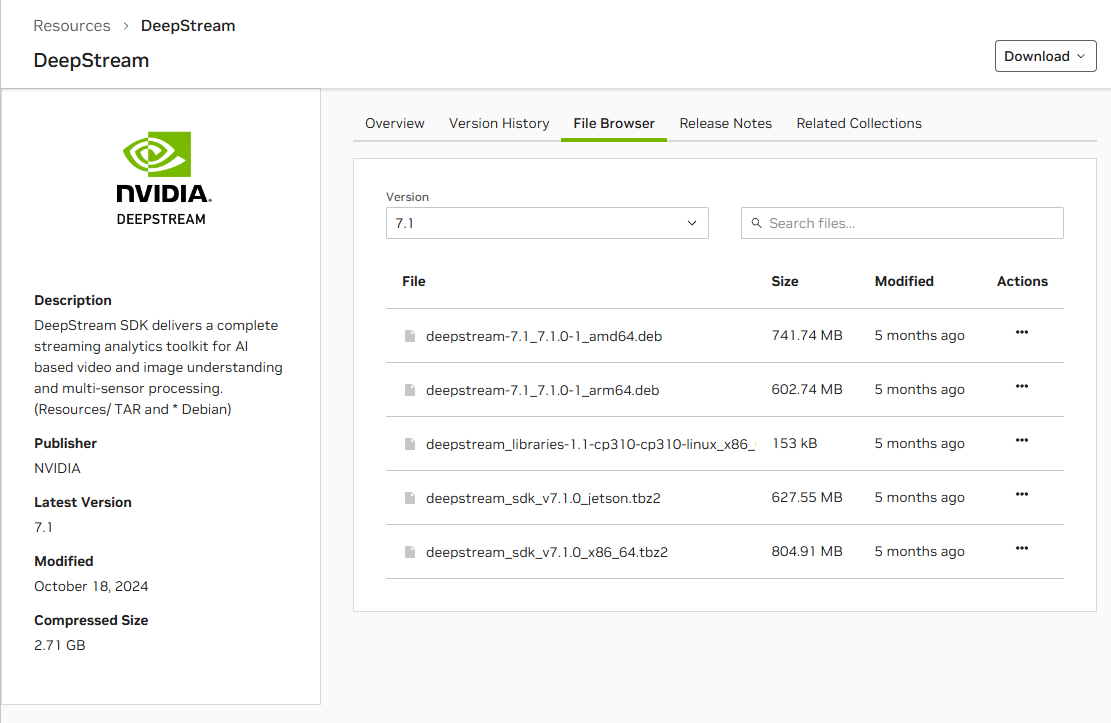
Task: Open actions menu for deepstream_sdk_v7.1.0_x86_64.tbz2
Action: (x=1021, y=548)
